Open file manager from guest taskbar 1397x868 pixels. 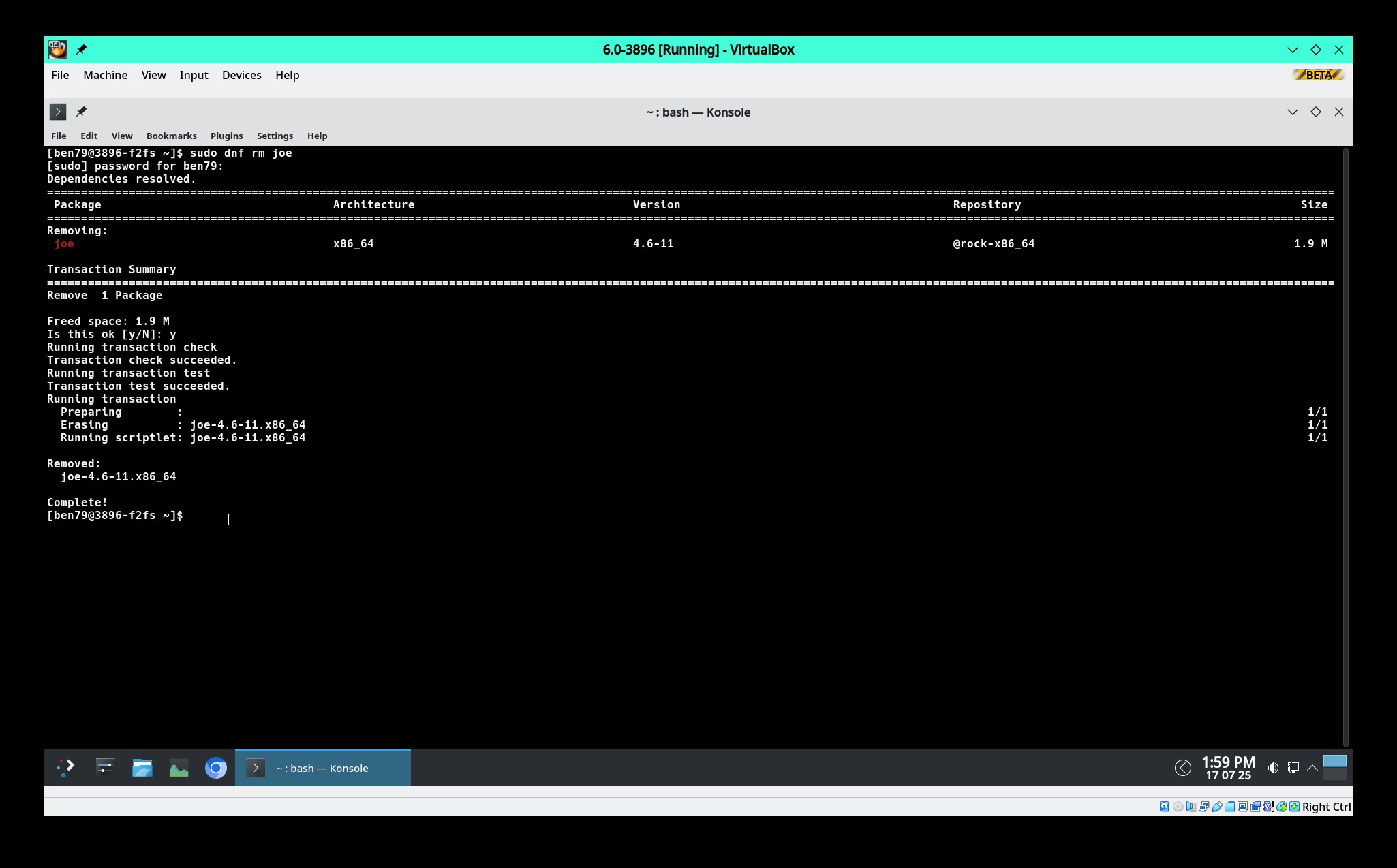pos(142,768)
